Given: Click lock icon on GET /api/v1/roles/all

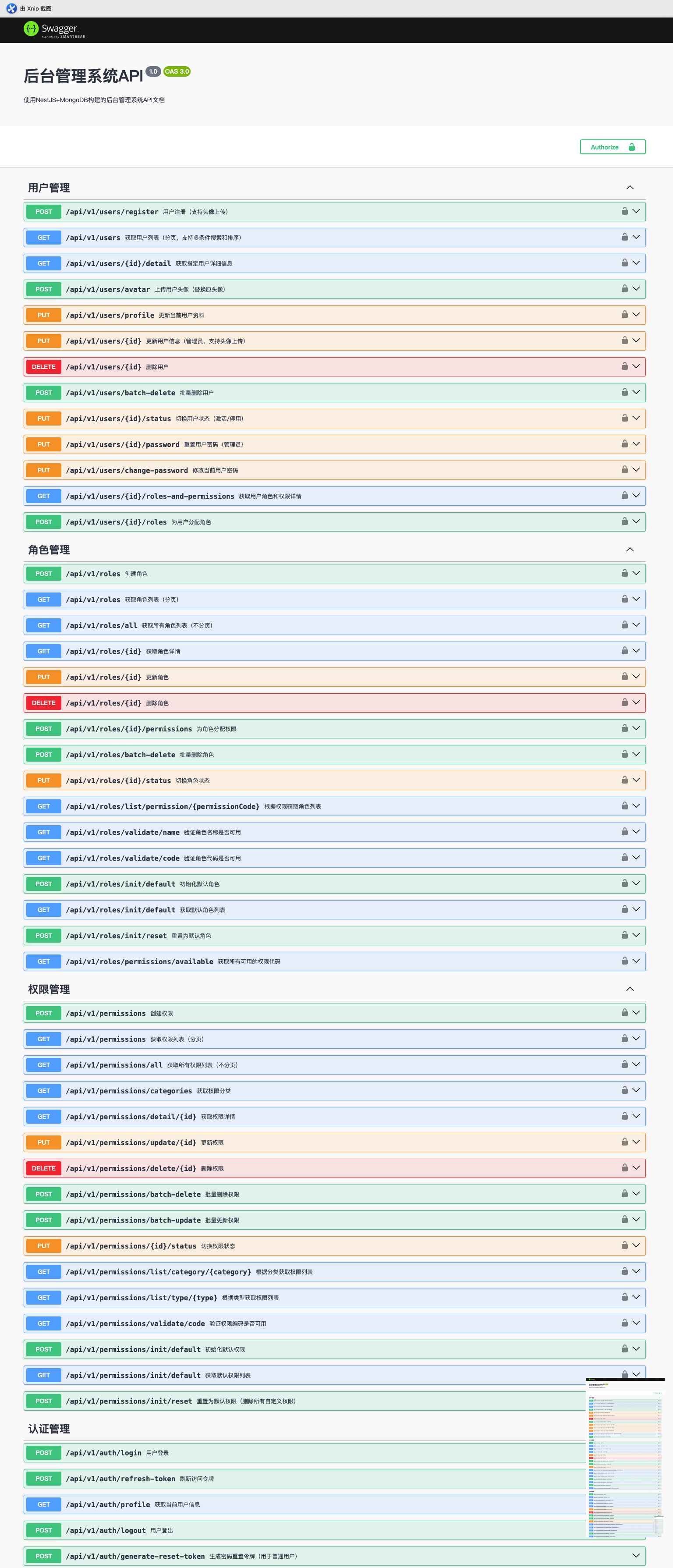Looking at the screenshot, I should [624, 625].
